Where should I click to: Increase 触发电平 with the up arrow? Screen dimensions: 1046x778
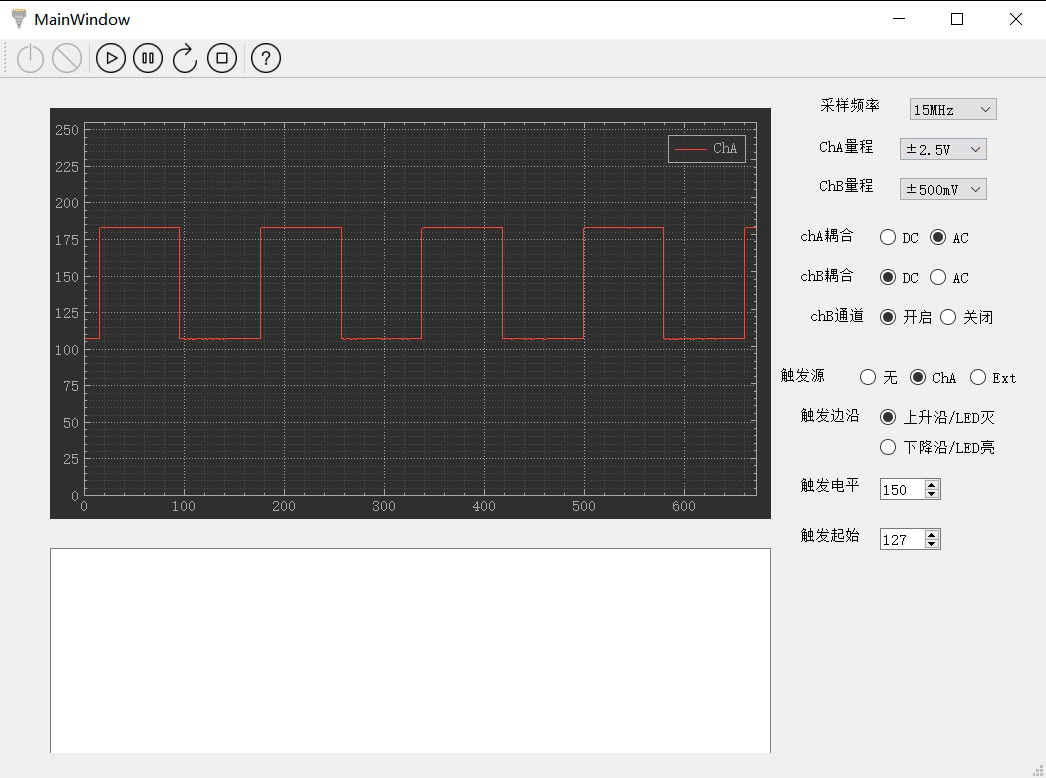pos(932,485)
